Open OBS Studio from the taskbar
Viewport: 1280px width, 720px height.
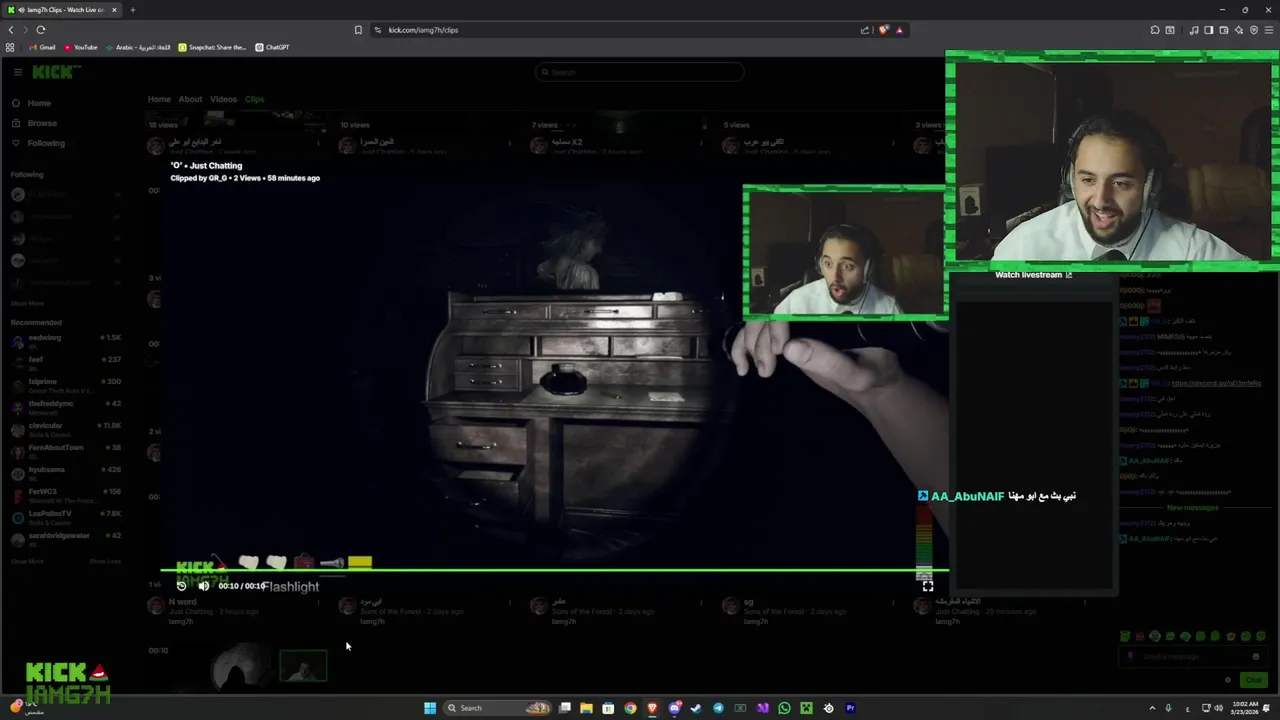pos(828,708)
